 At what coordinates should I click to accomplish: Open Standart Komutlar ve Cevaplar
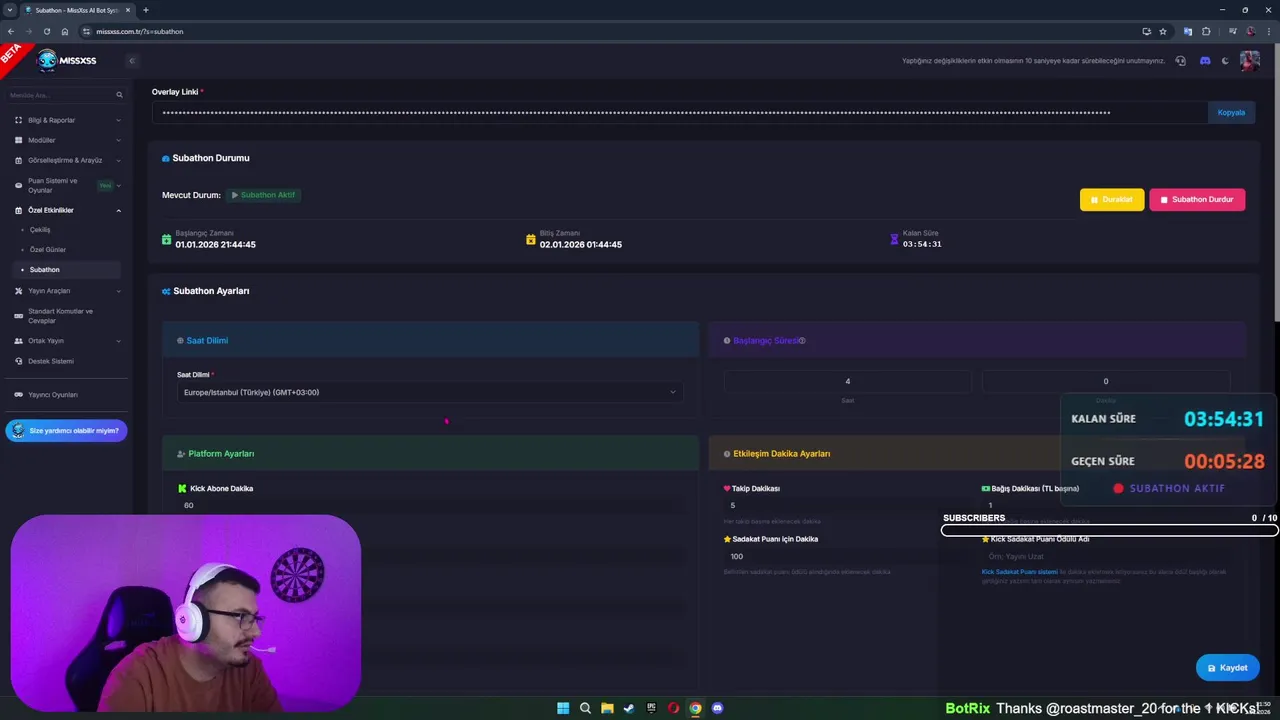[66, 316]
